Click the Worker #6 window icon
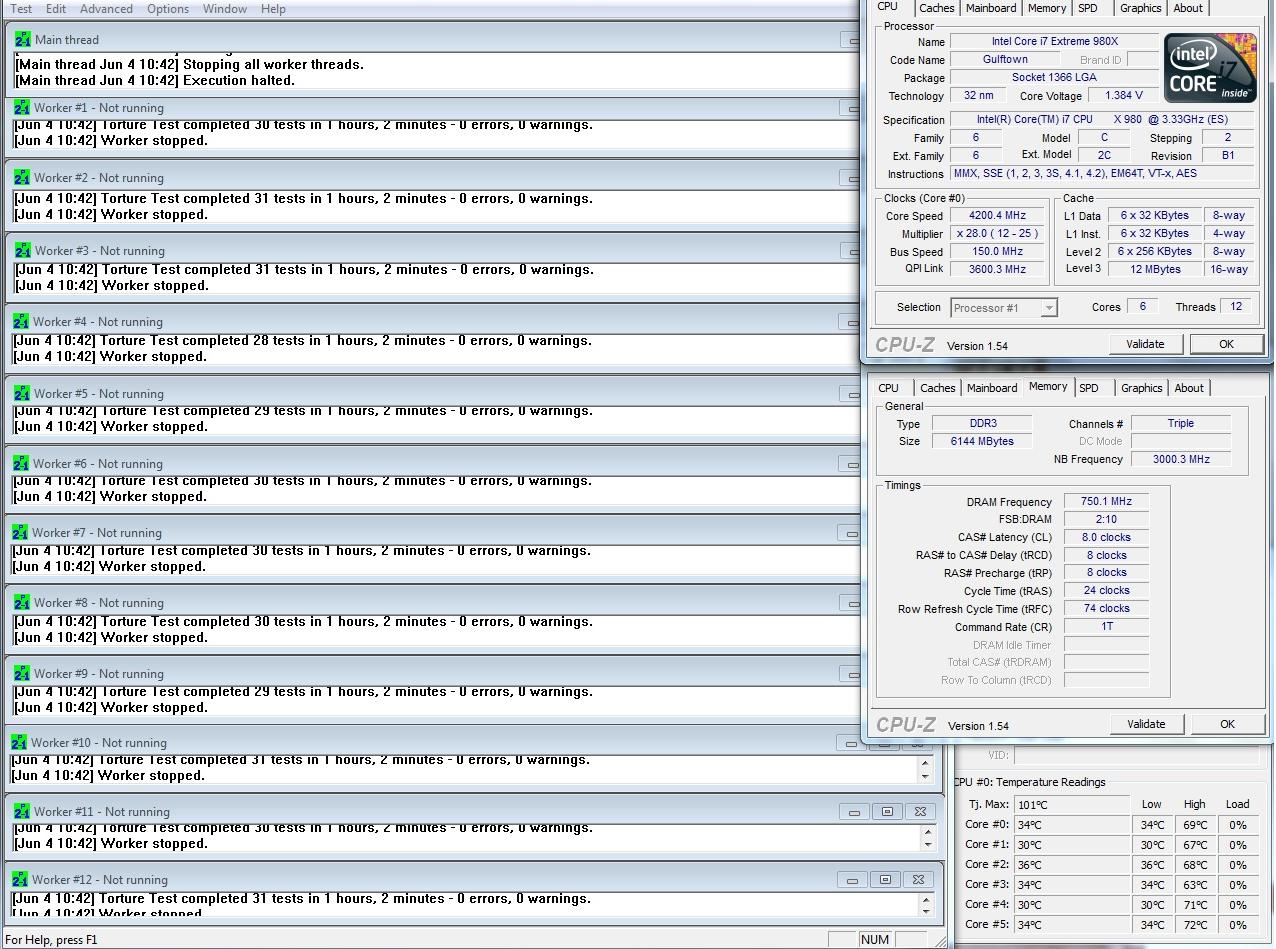This screenshot has width=1276, height=949. coord(21,463)
